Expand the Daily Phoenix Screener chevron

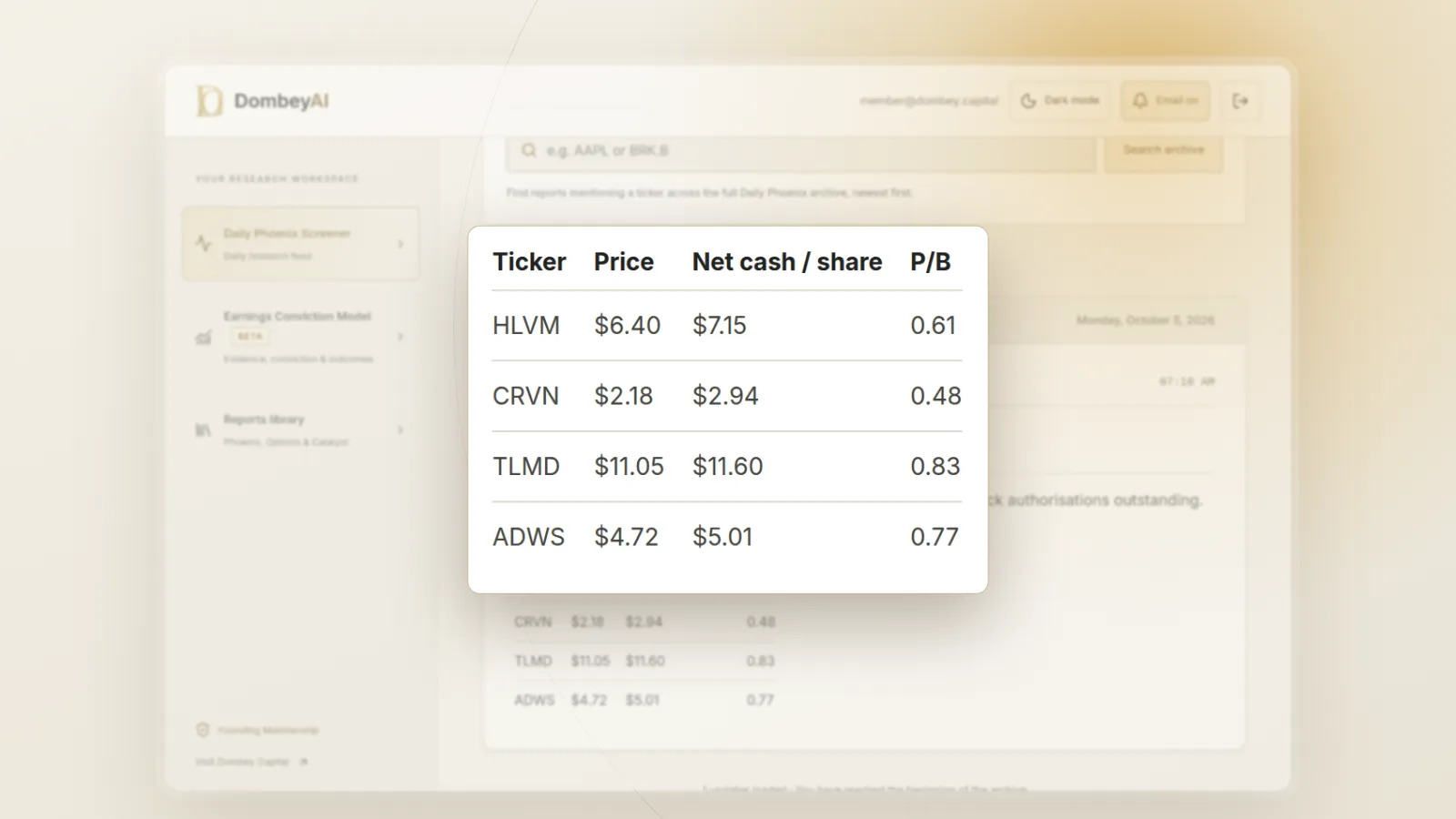coord(400,244)
